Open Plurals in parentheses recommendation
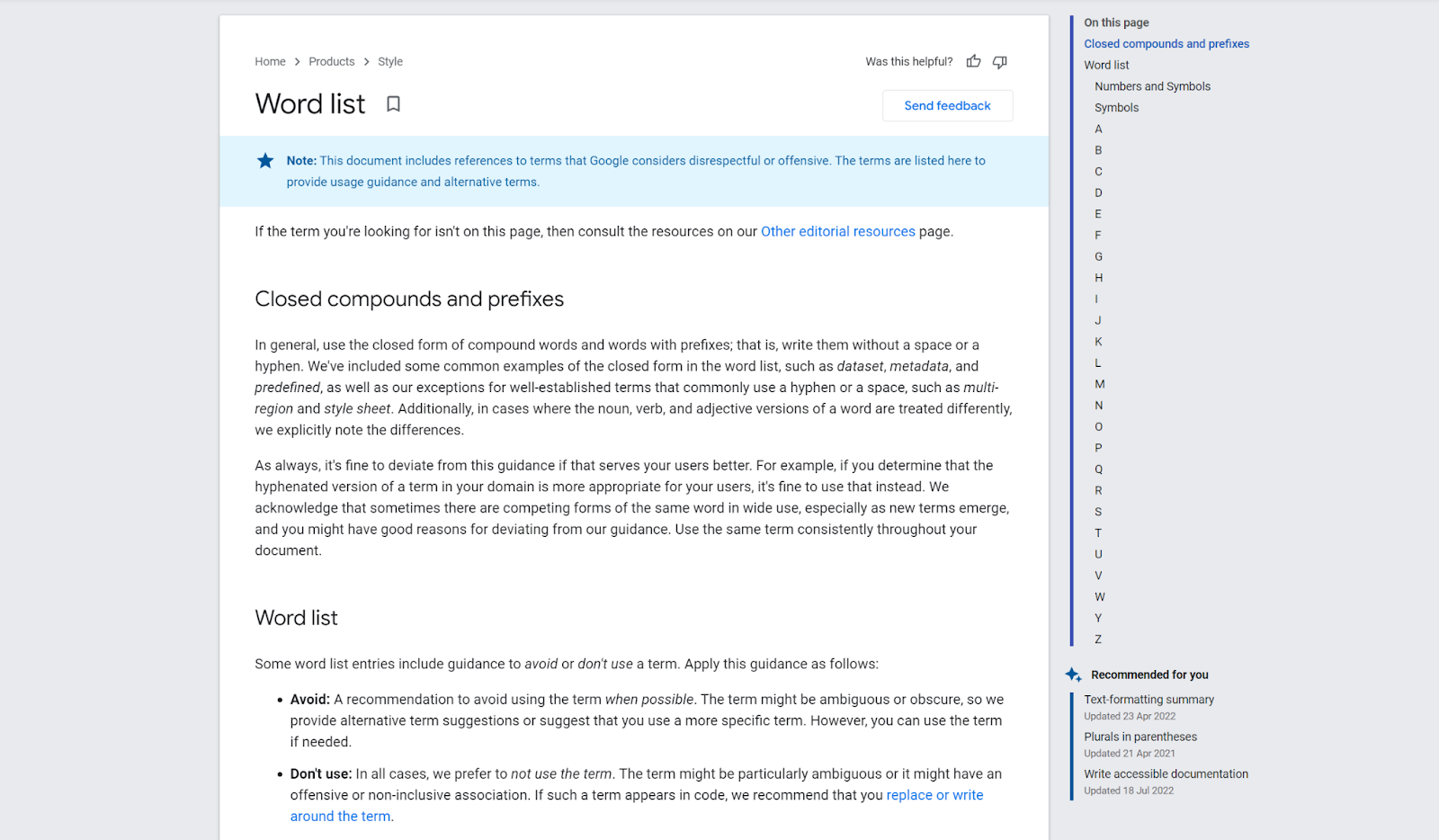 click(x=1140, y=736)
